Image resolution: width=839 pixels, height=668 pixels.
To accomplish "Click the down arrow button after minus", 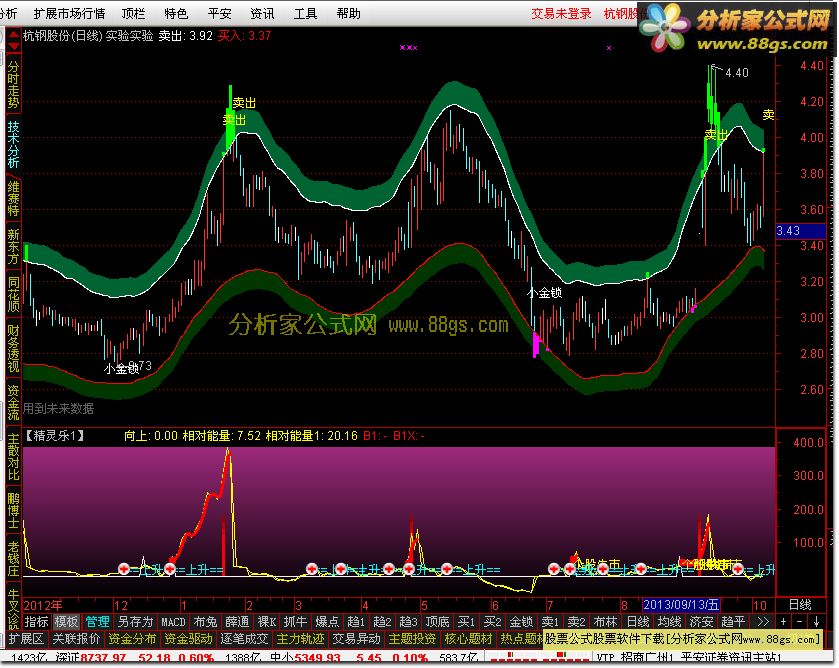I will 817,621.
